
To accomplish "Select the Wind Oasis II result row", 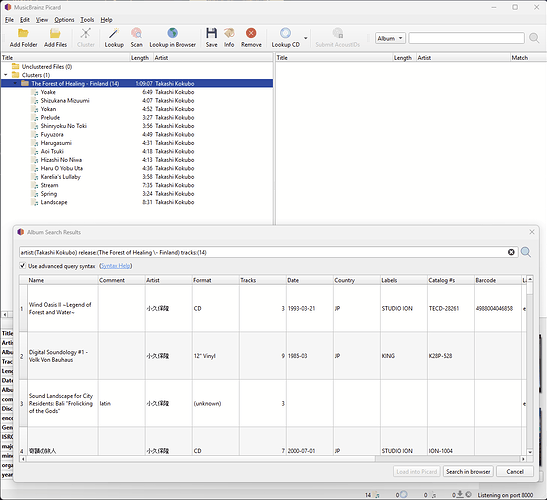I will click(273, 308).
